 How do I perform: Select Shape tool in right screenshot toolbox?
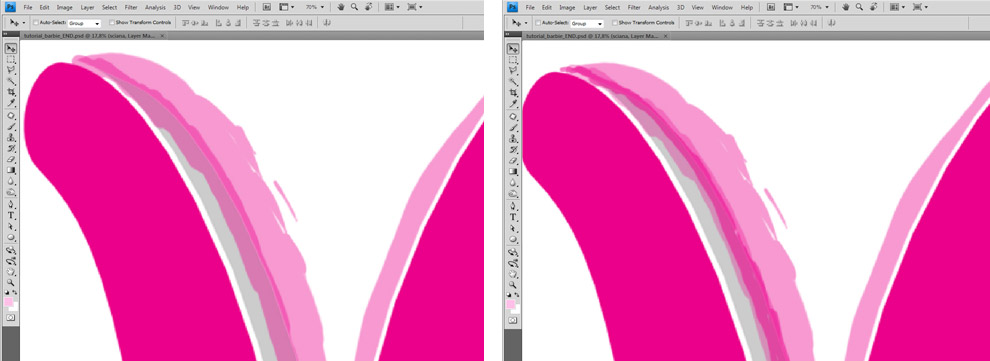513,239
